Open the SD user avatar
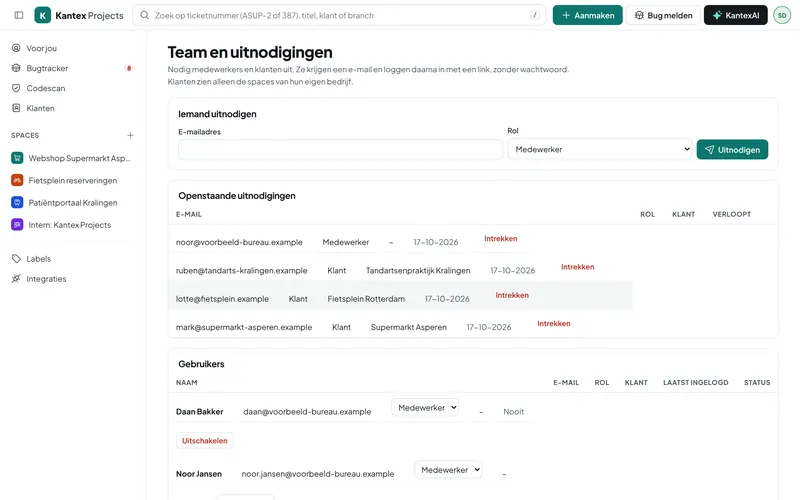Image resolution: width=800 pixels, height=500 pixels. pos(782,15)
